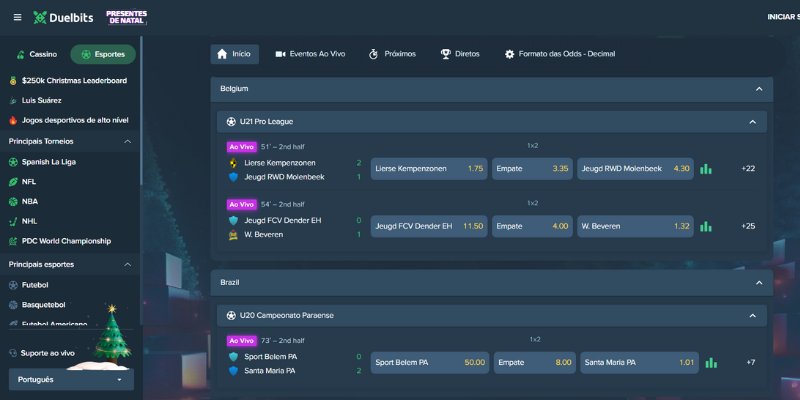Image resolution: width=800 pixels, height=400 pixels.
Task: Click the basketball icon beside NBA
Action: (x=13, y=202)
